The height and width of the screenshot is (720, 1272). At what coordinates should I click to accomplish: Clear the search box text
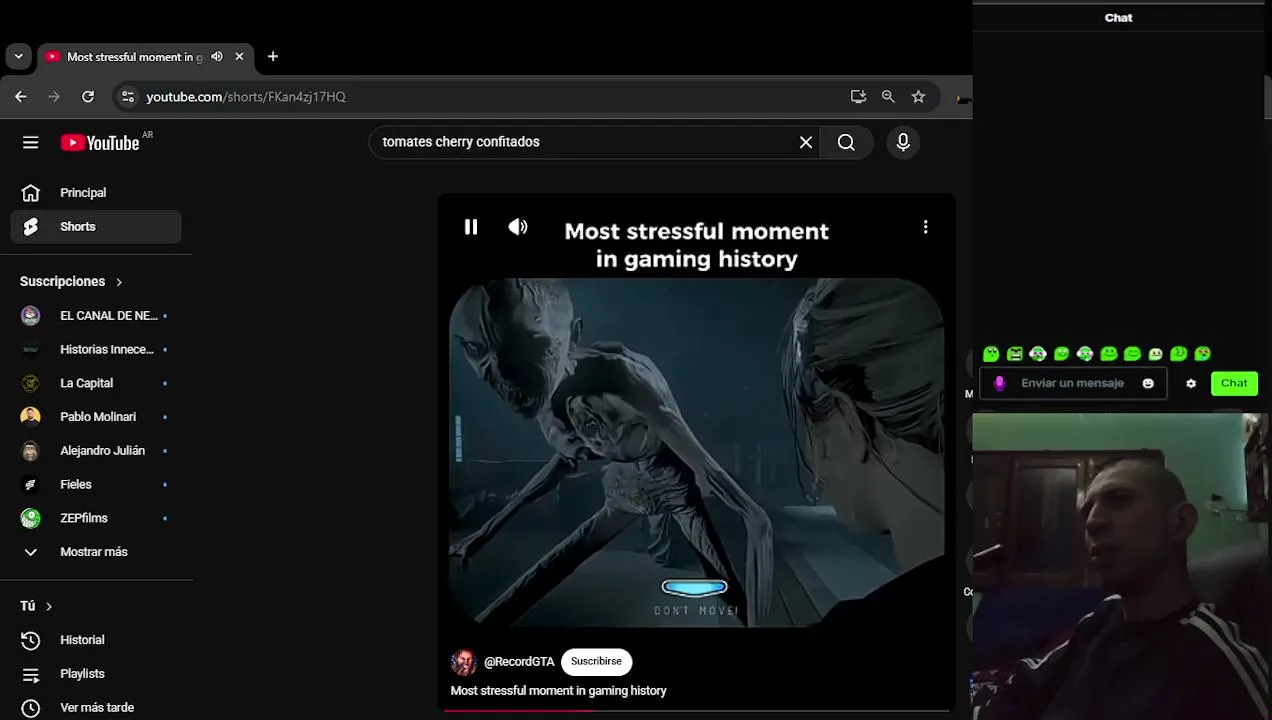coord(806,142)
